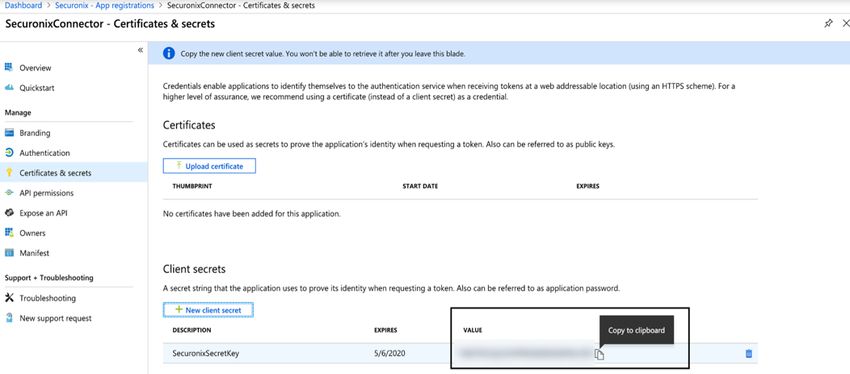The image size is (850, 374).
Task: Click the Troubleshooting wrench icon
Action: coord(9,298)
